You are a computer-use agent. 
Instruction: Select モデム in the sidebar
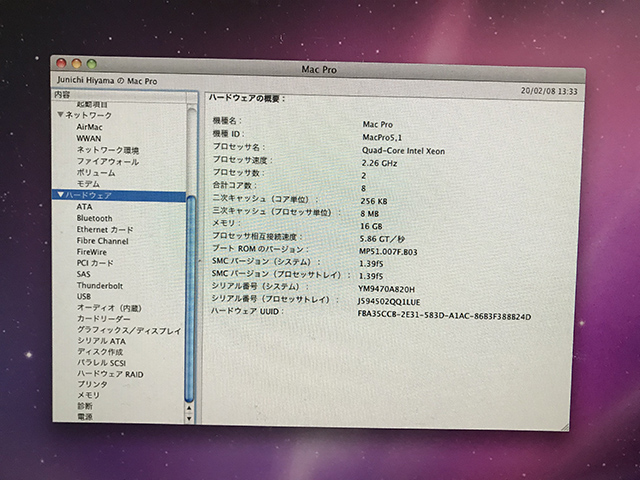(88, 184)
